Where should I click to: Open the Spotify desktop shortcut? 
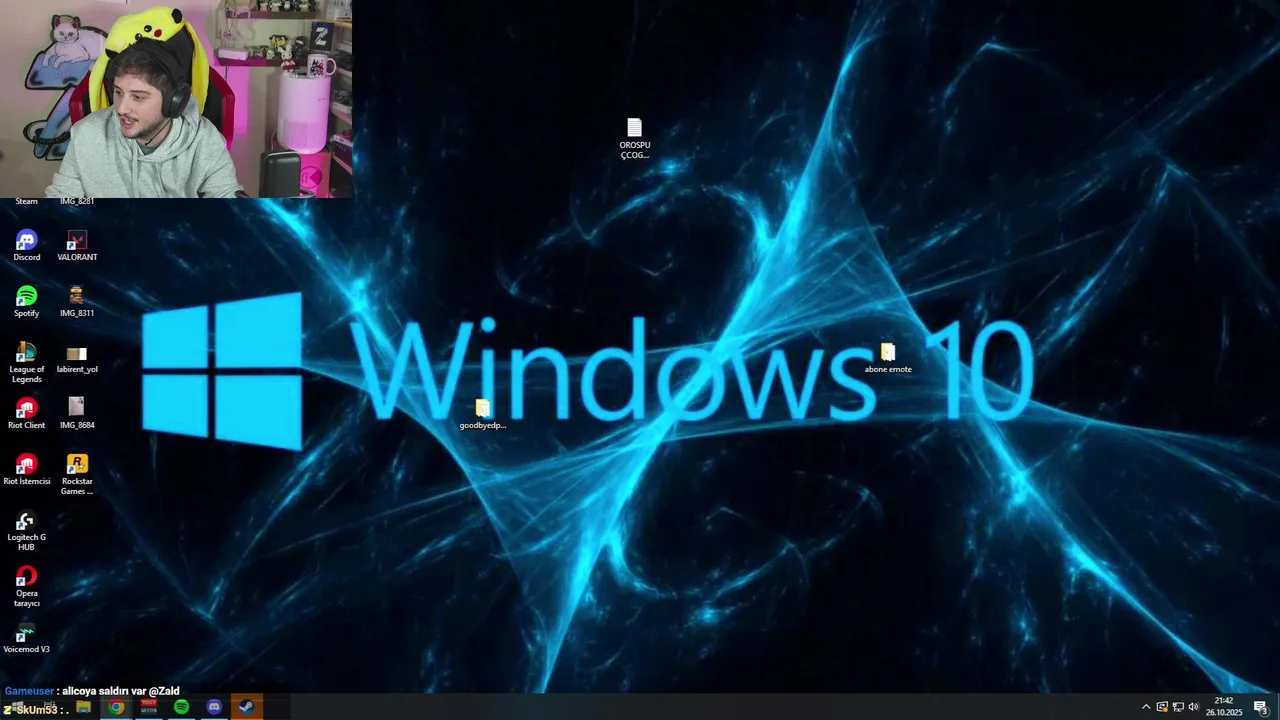26,301
